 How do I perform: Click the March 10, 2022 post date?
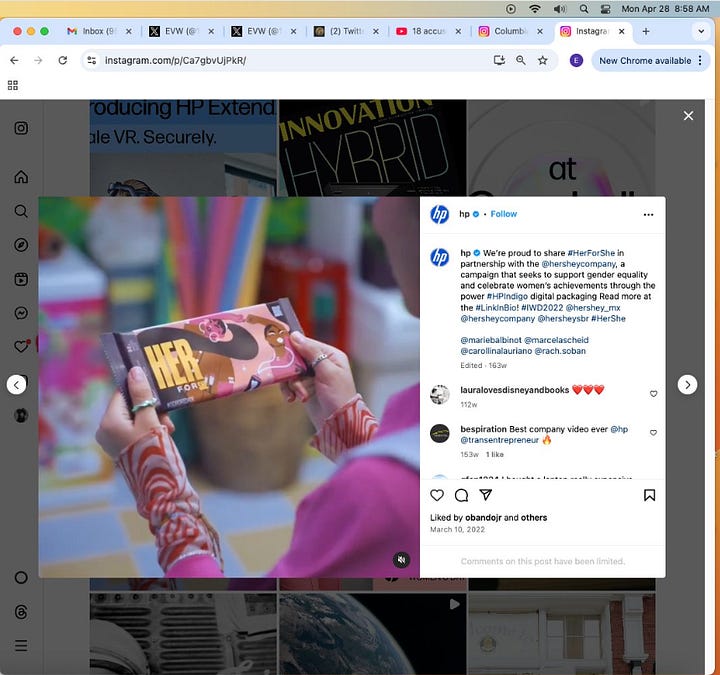(x=457, y=529)
